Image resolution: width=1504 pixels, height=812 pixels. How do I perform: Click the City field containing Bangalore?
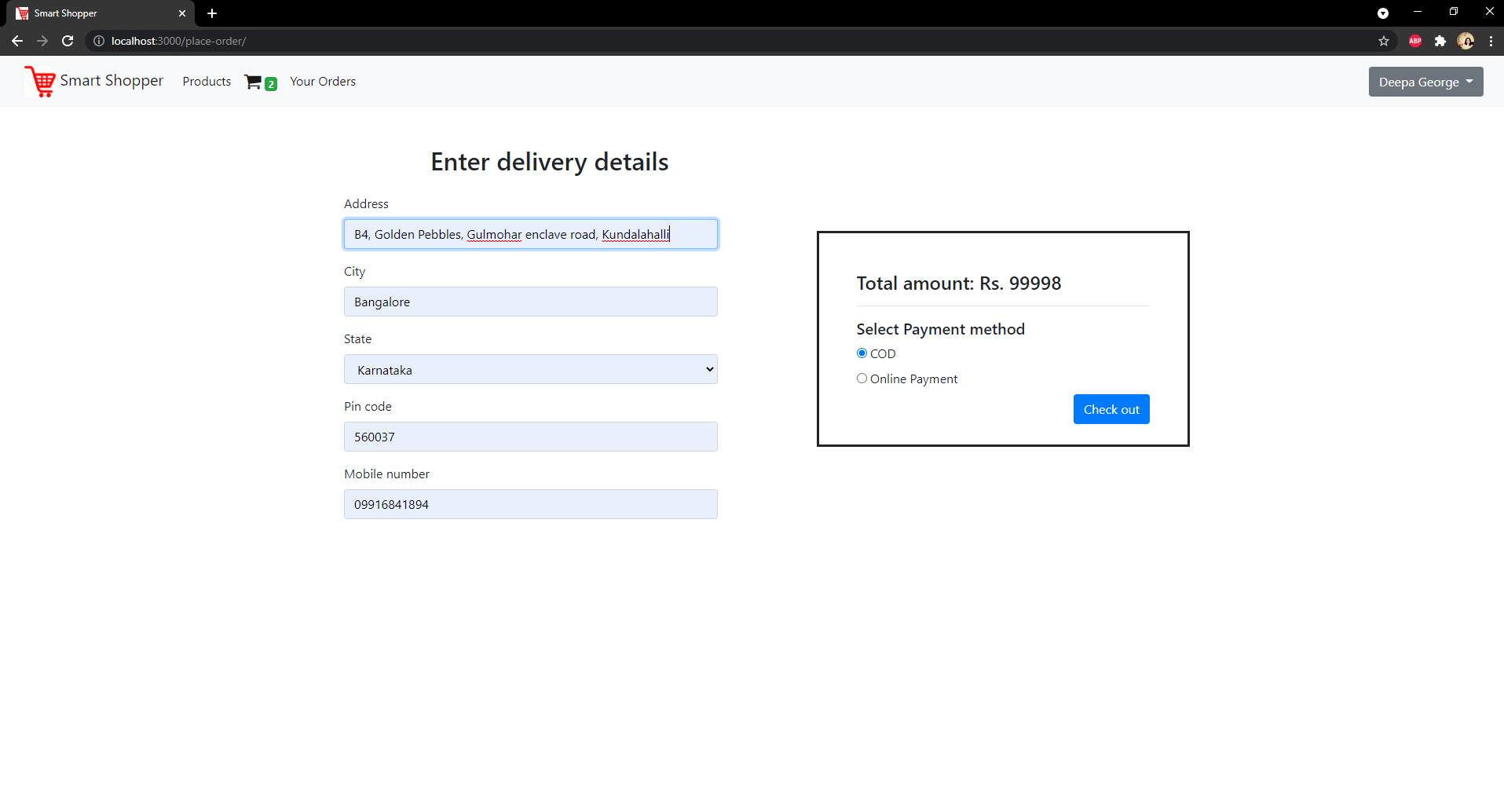(531, 302)
